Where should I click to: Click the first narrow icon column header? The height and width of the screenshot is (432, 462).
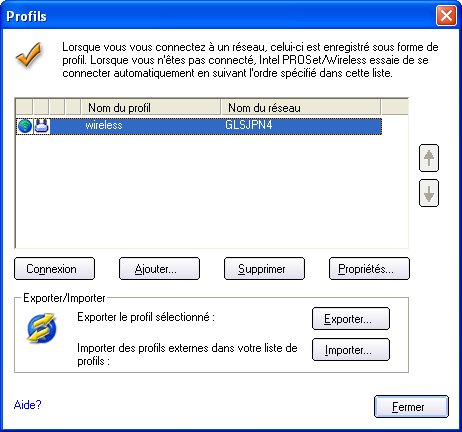point(24,107)
